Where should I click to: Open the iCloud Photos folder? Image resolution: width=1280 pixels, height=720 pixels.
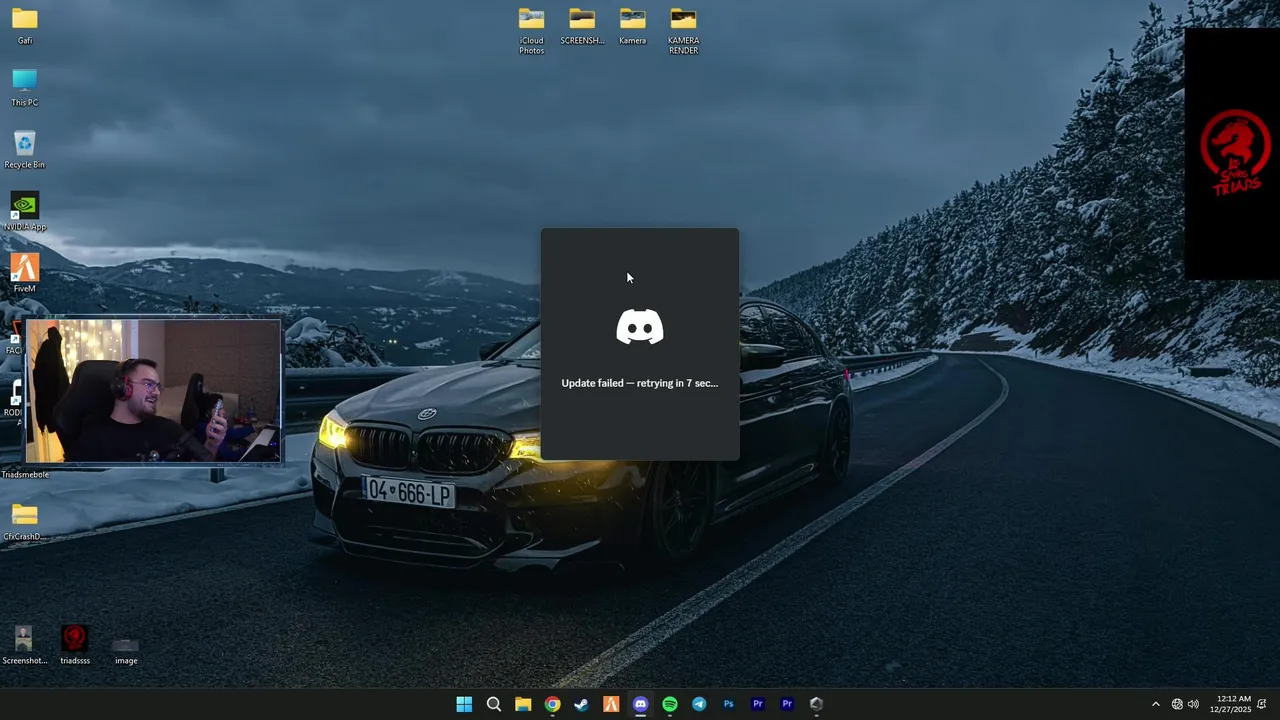(532, 31)
